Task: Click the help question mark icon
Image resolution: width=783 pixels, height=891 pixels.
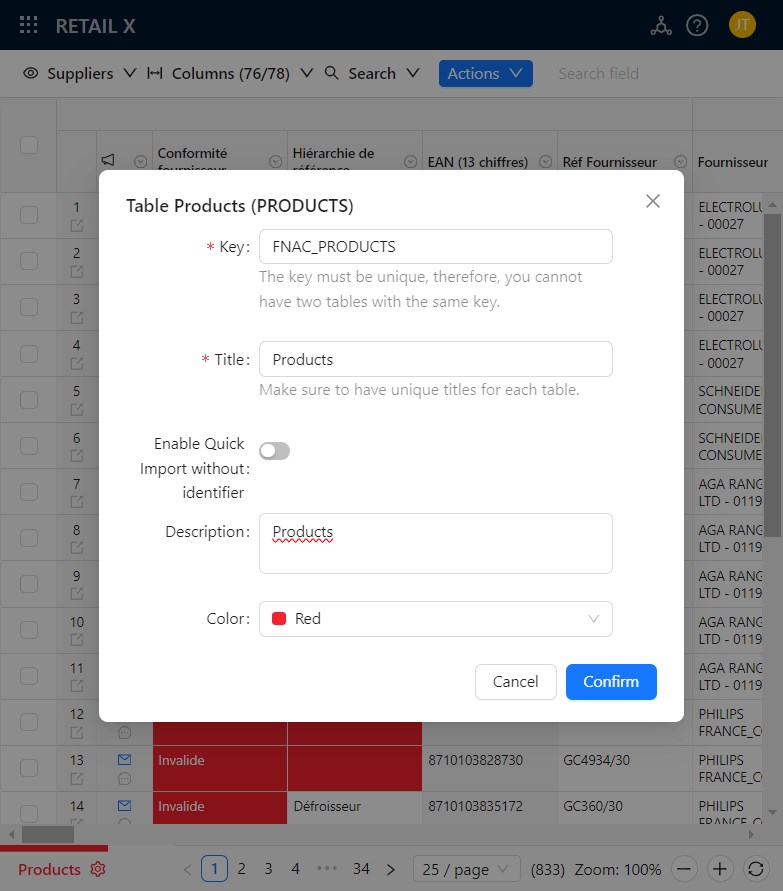Action: 697,26
